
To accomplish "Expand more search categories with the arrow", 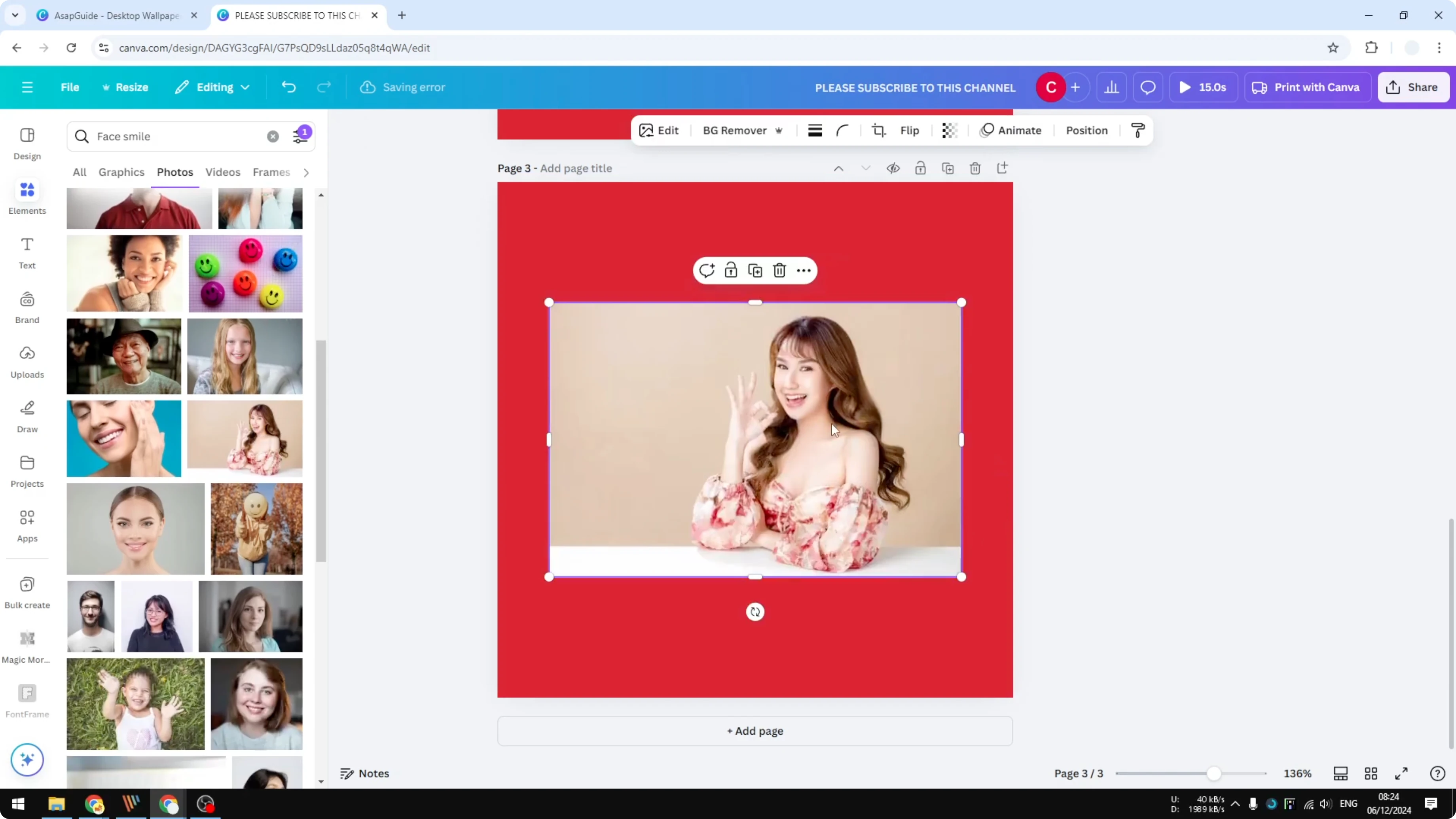I will pyautogui.click(x=306, y=173).
